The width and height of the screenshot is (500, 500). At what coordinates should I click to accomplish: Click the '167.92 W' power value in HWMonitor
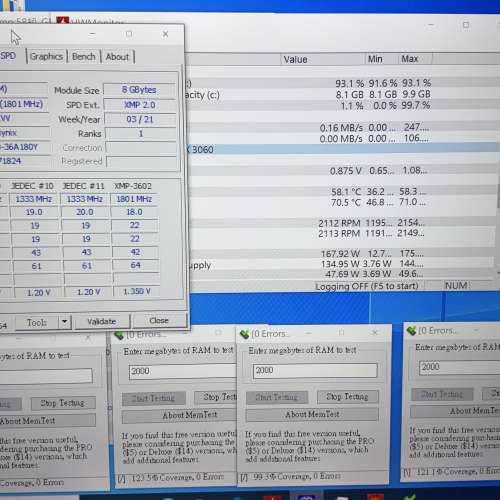click(x=340, y=254)
